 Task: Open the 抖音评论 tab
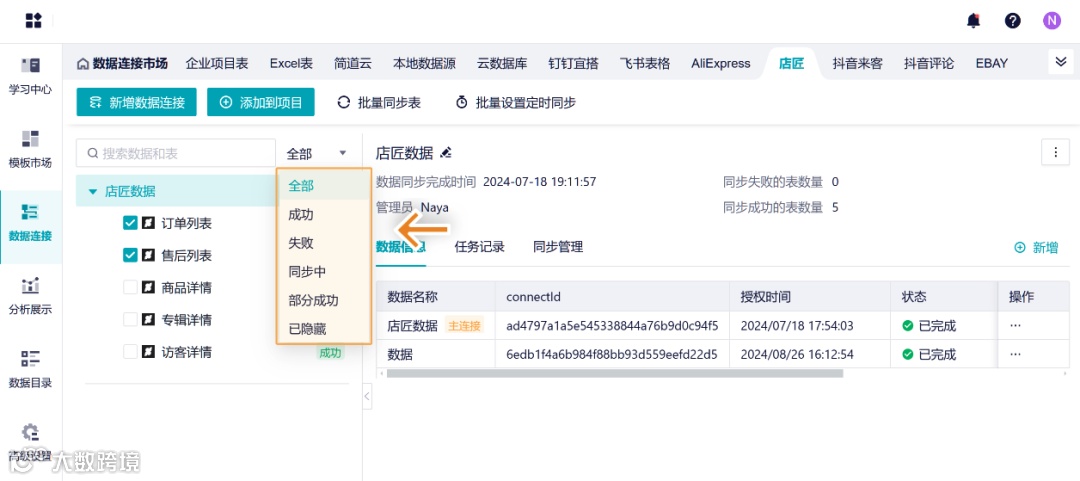point(928,63)
